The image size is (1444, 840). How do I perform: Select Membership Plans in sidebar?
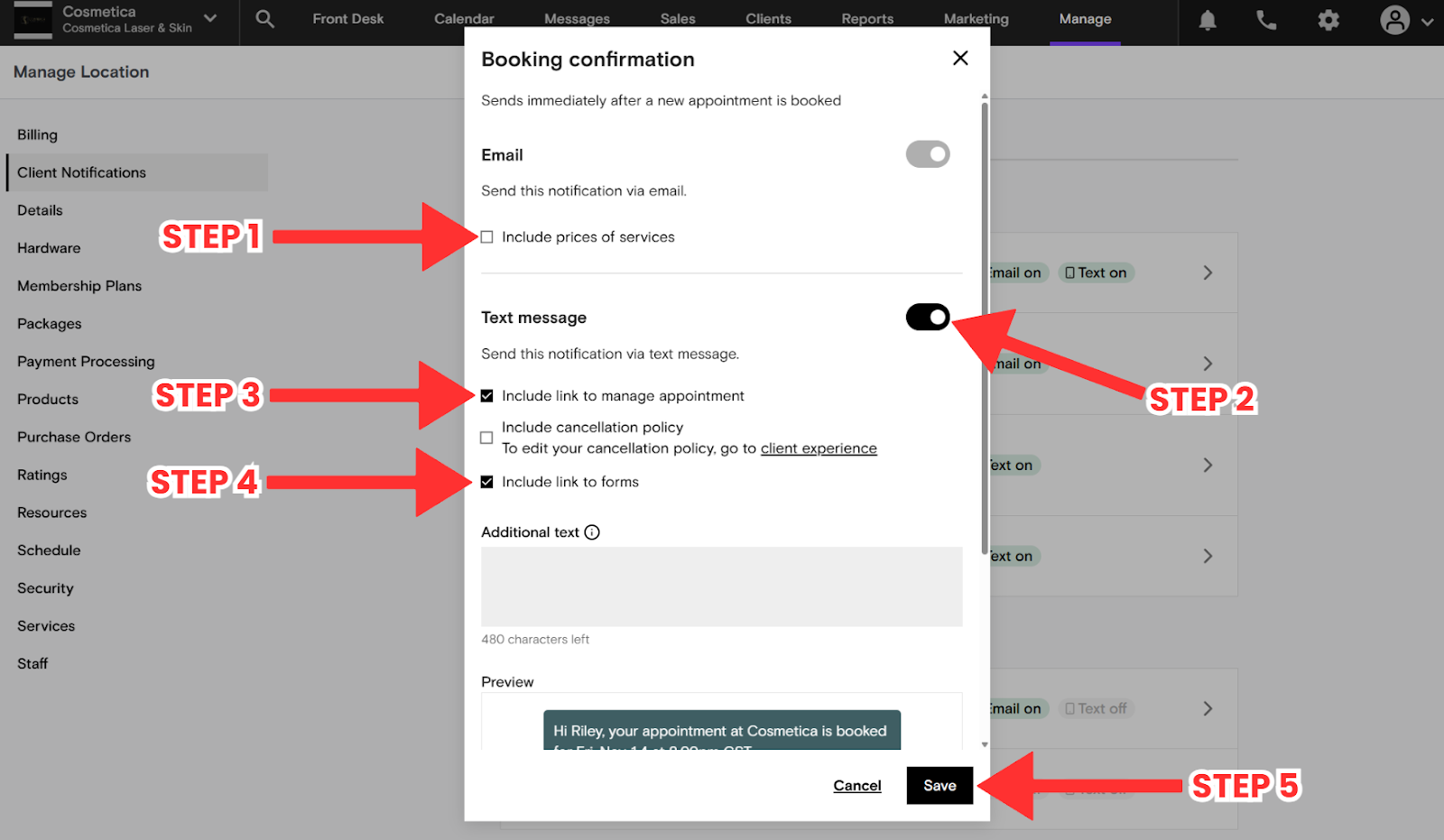pos(79,286)
